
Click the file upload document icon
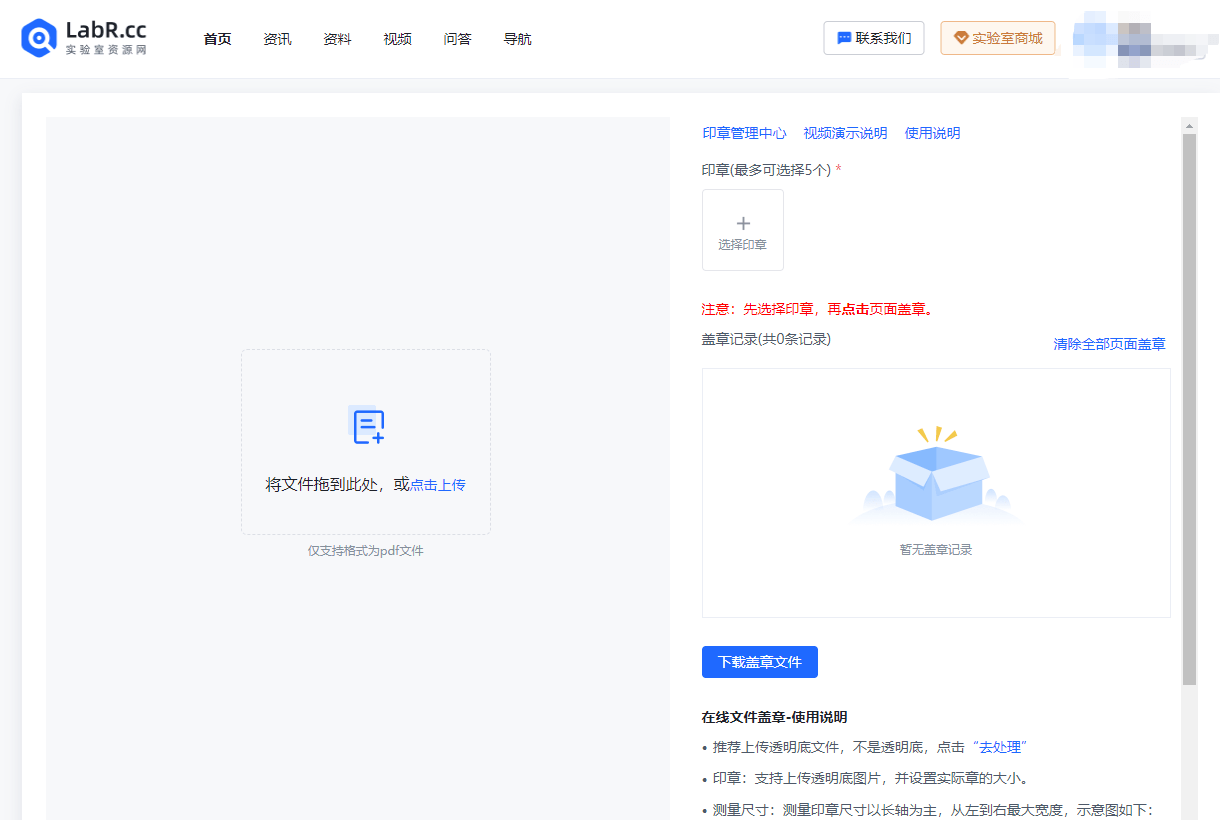click(x=366, y=425)
